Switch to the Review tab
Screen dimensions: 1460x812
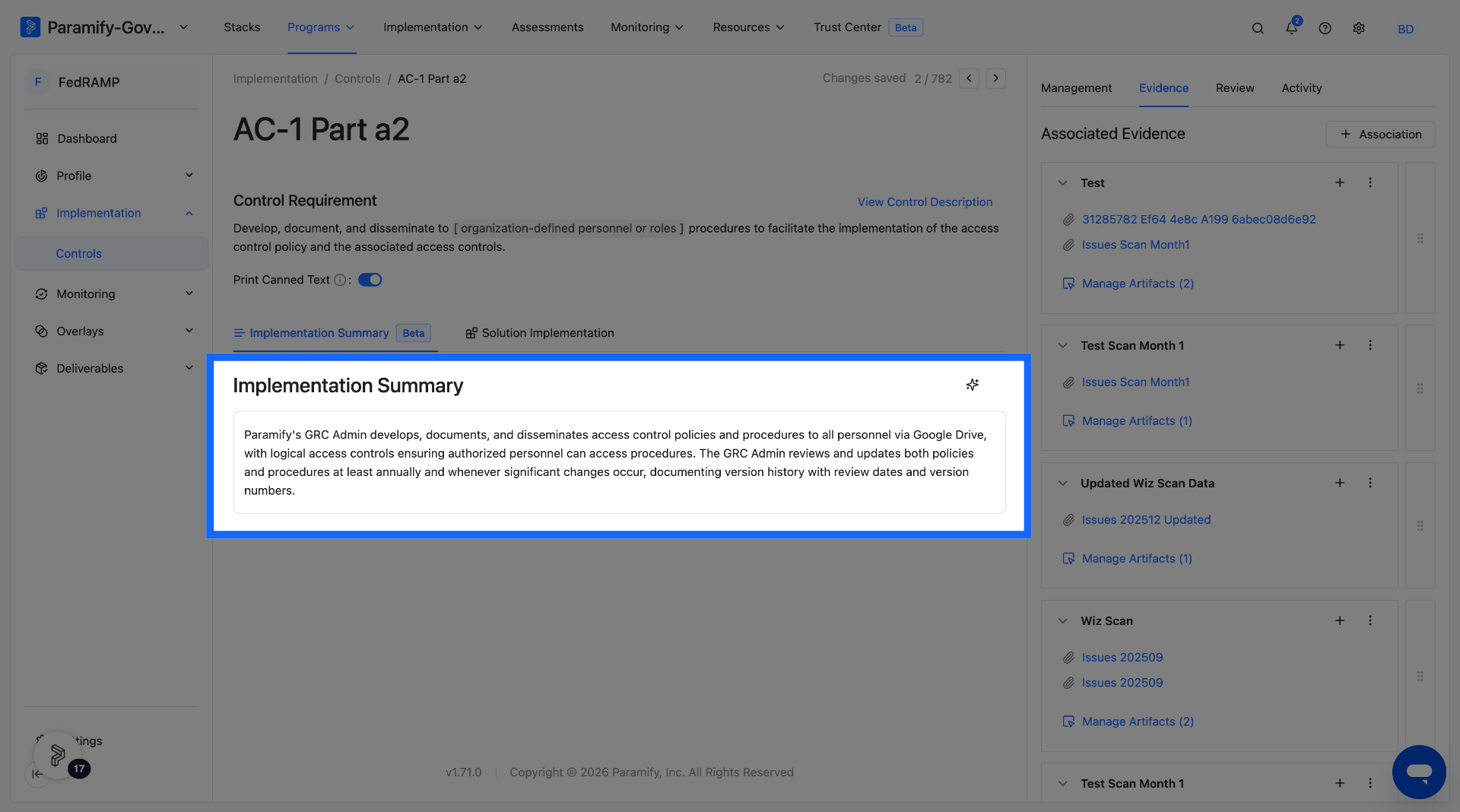click(x=1235, y=88)
